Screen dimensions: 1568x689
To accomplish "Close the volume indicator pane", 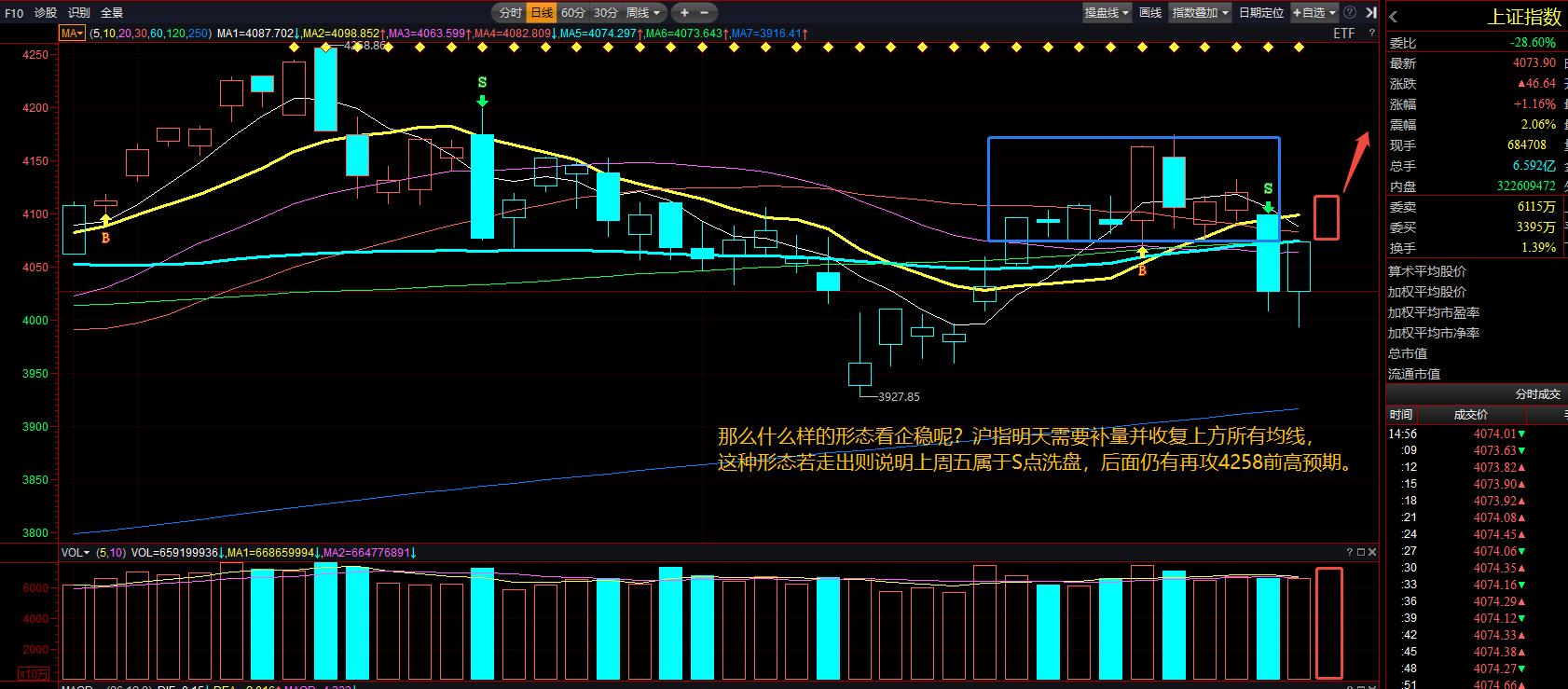I will point(1371,553).
